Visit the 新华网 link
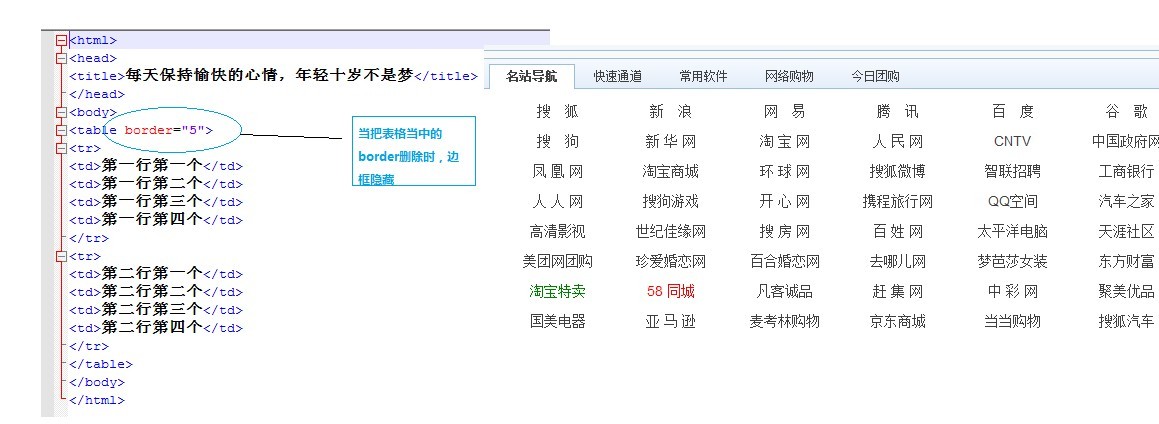The height and width of the screenshot is (424, 1159). pos(670,141)
